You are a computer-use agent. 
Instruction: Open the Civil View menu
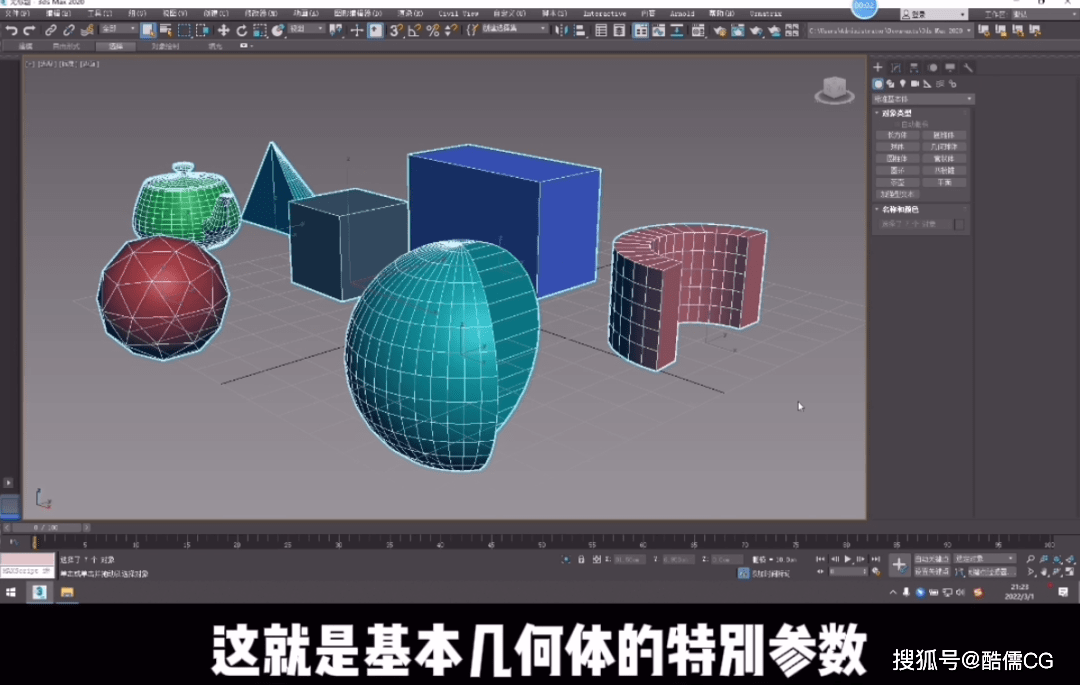[x=458, y=14]
